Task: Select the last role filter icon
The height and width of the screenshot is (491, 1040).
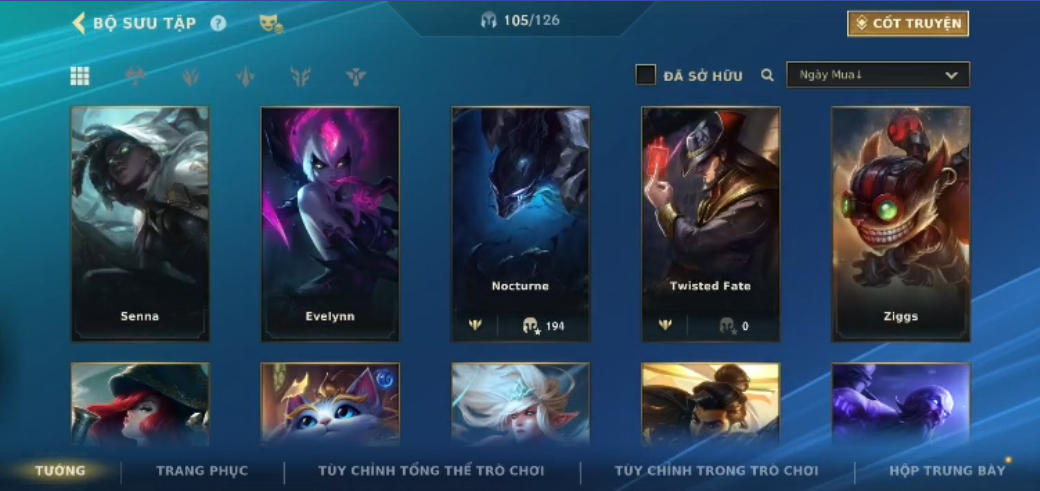Action: (356, 77)
